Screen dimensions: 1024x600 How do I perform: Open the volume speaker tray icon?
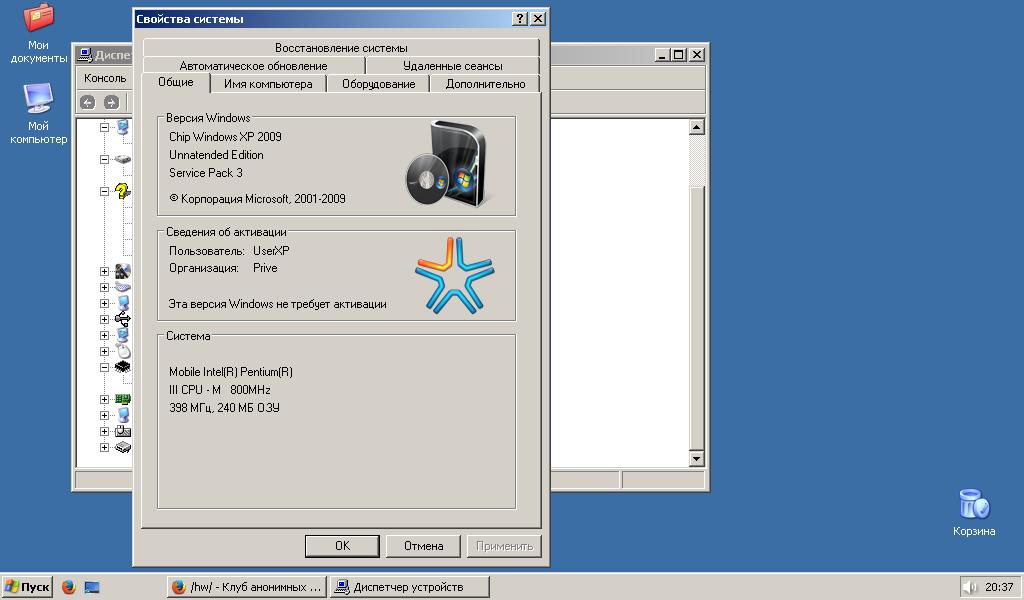(x=970, y=587)
